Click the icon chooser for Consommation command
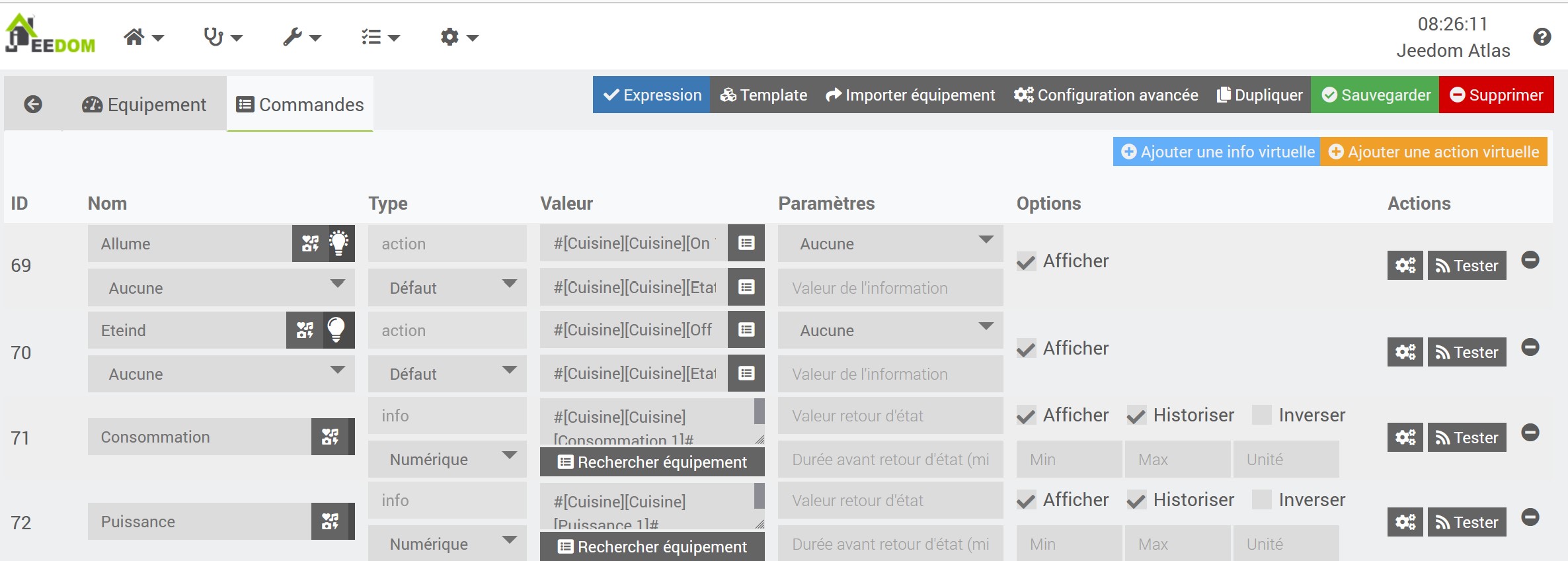Screen dimensions: 1568x561 [x=331, y=437]
